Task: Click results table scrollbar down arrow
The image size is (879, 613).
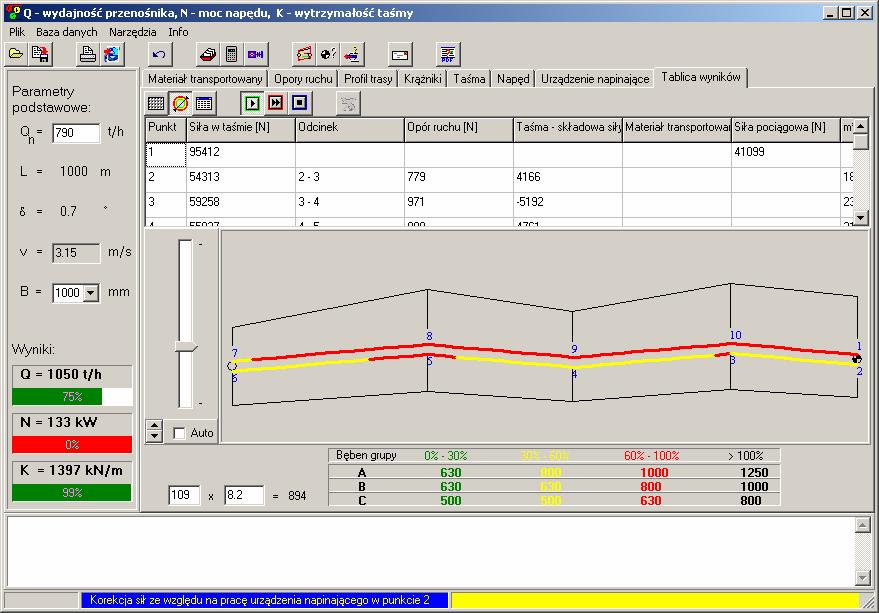Action: (x=861, y=218)
